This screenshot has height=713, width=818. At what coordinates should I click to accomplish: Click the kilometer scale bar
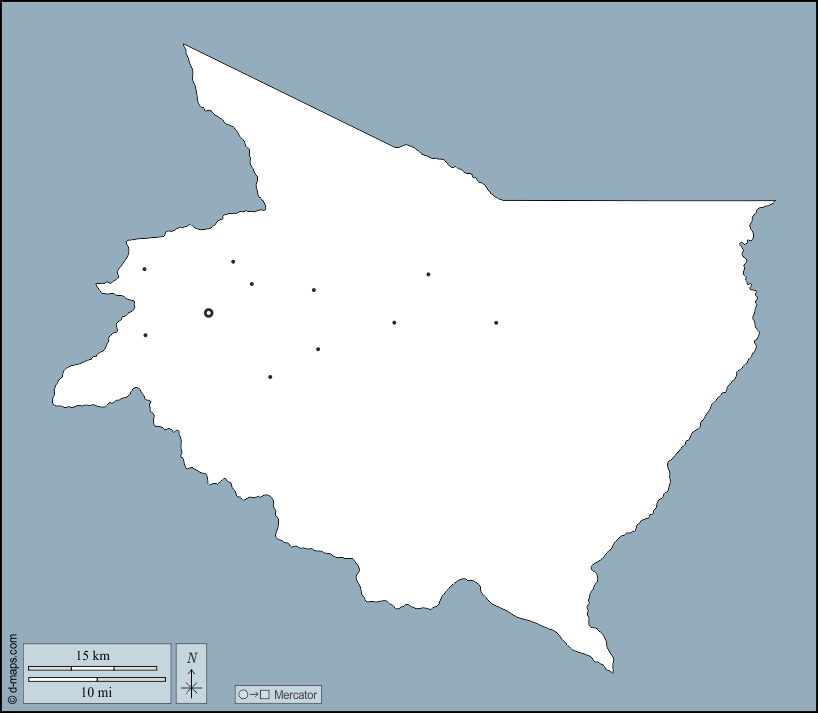[92, 667]
